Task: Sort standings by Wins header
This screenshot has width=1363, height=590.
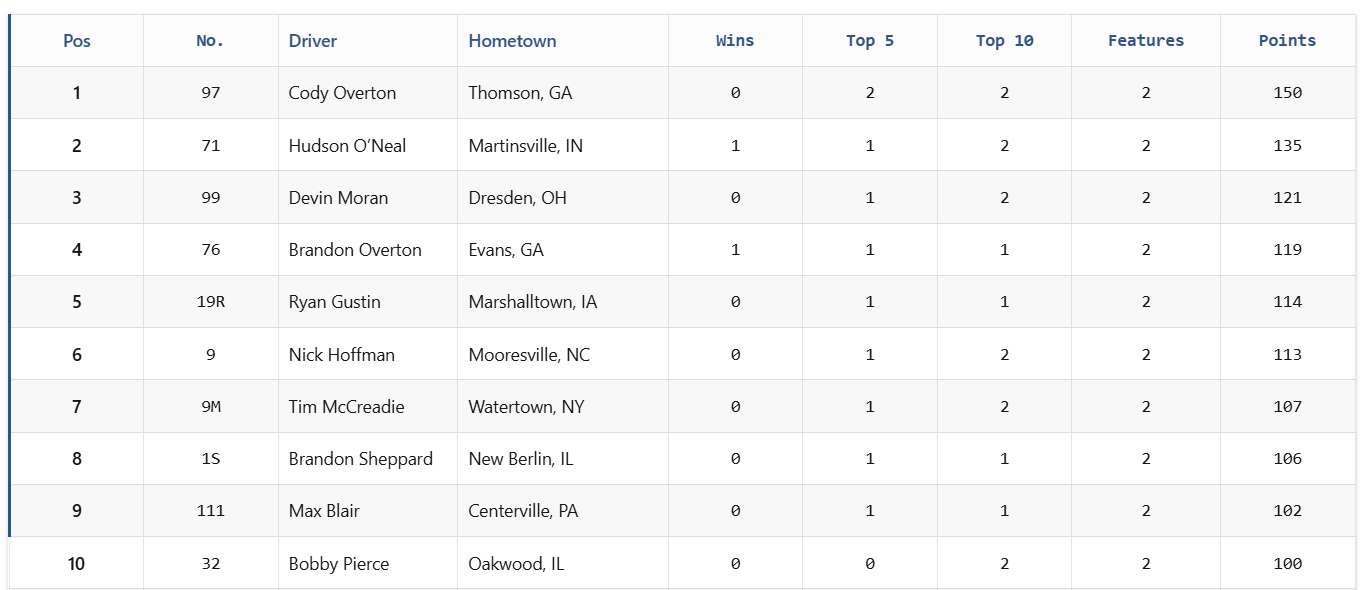Action: click(735, 41)
